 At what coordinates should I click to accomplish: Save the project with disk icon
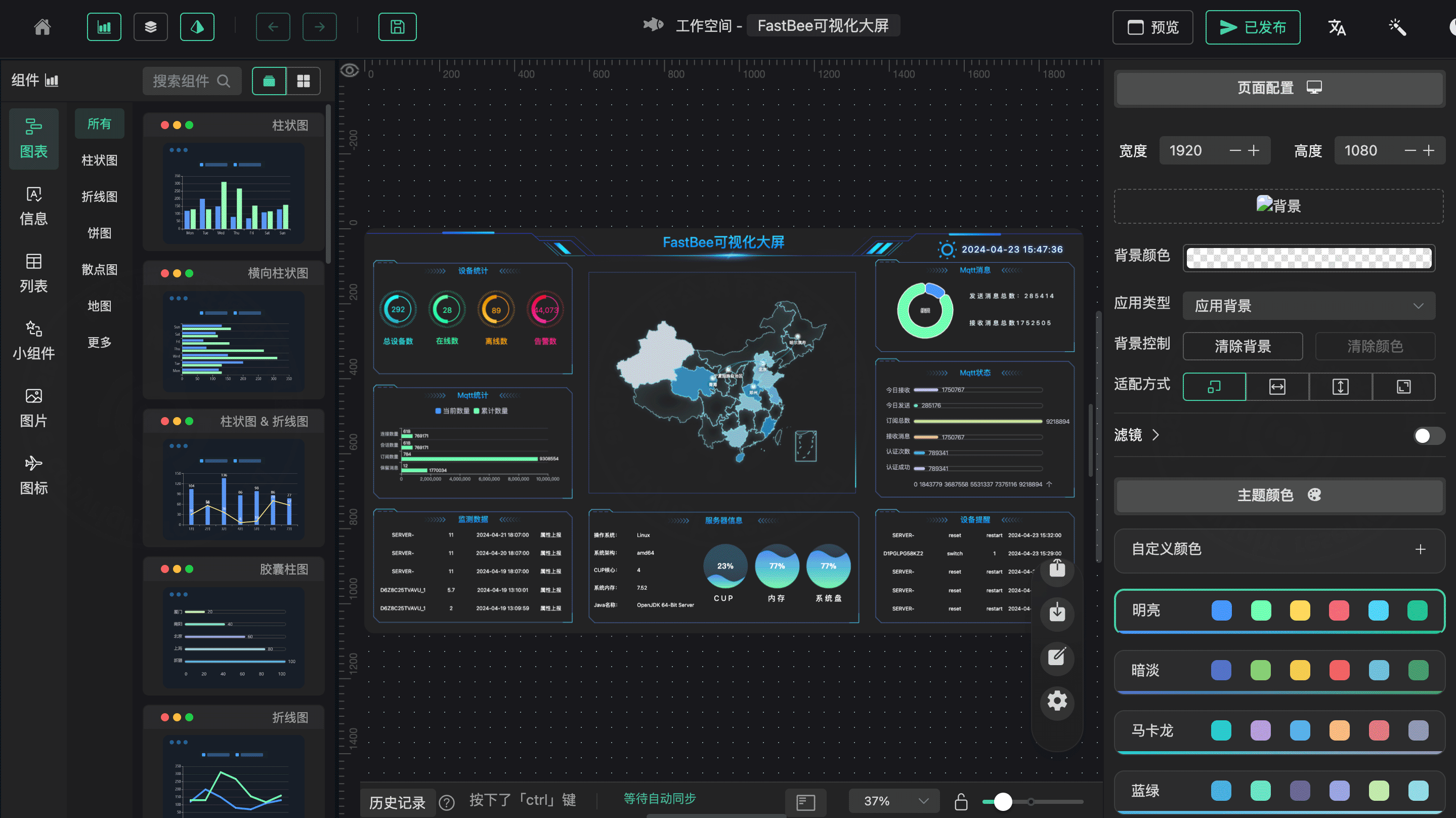tap(397, 27)
